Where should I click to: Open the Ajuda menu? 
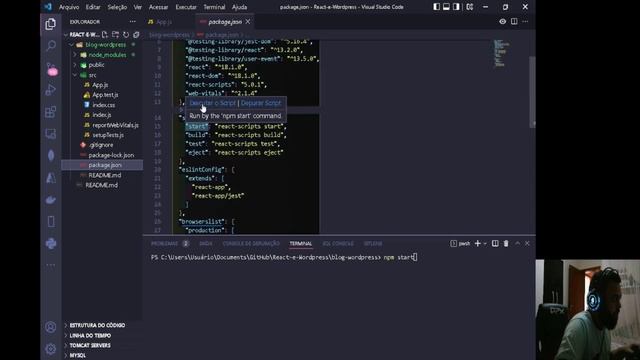point(239,7)
